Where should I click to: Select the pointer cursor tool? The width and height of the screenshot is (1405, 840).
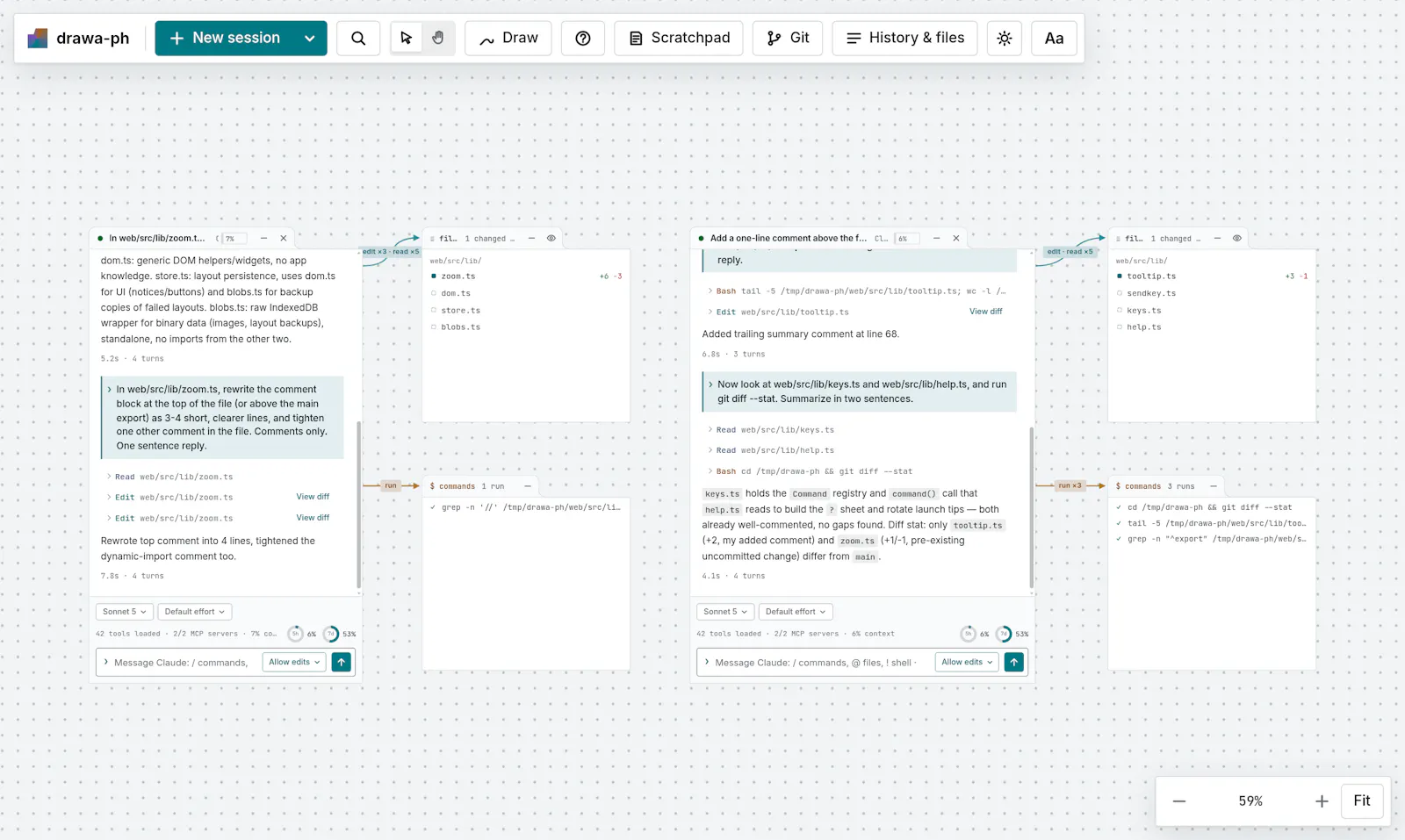[x=406, y=38]
